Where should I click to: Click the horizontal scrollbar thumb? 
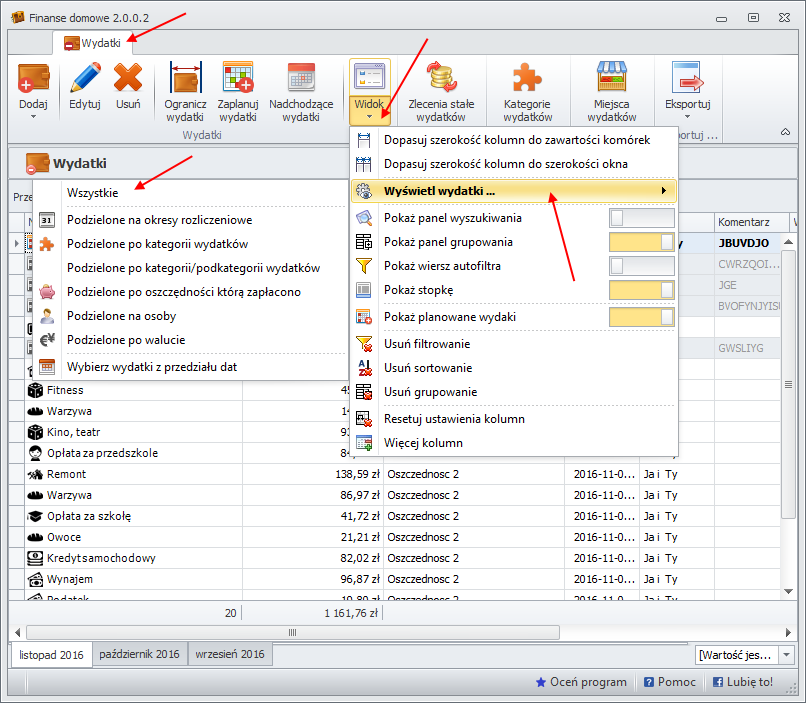[292, 632]
